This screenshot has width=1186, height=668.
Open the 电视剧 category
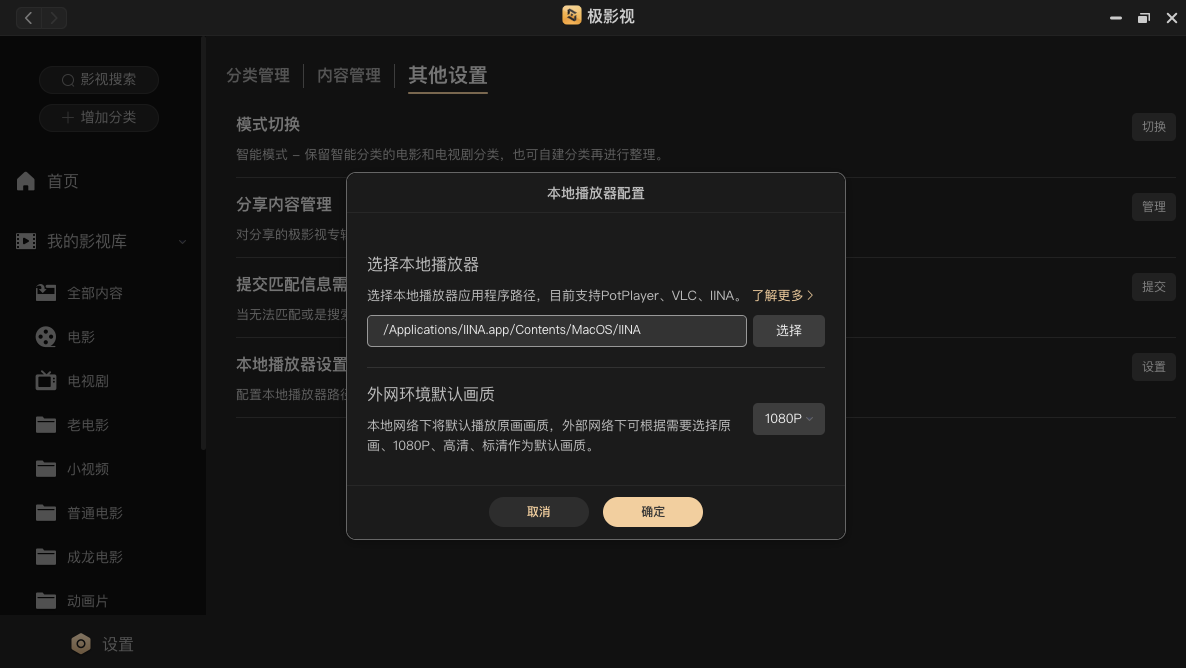pos(88,381)
